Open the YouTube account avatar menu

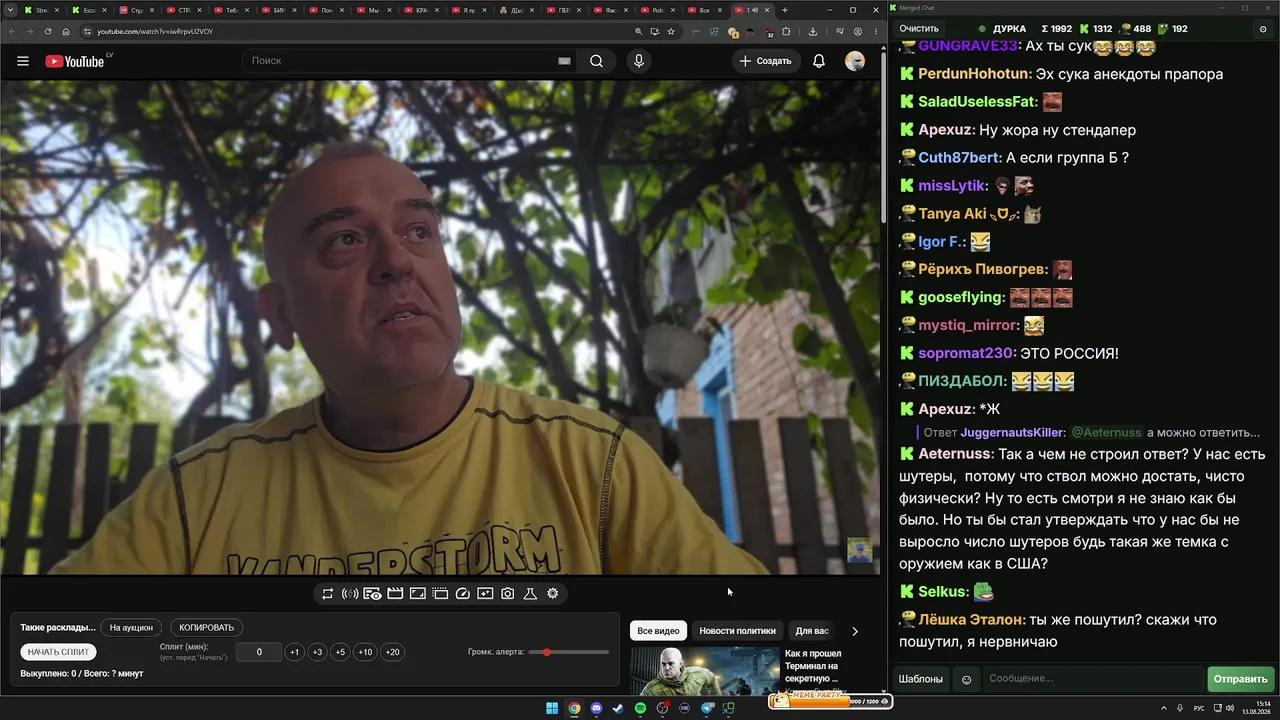pos(855,61)
